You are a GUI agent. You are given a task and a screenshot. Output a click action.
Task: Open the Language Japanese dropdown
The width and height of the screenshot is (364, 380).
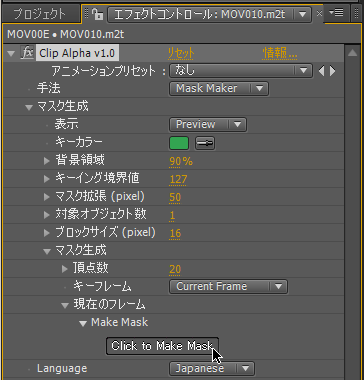(x=212, y=369)
